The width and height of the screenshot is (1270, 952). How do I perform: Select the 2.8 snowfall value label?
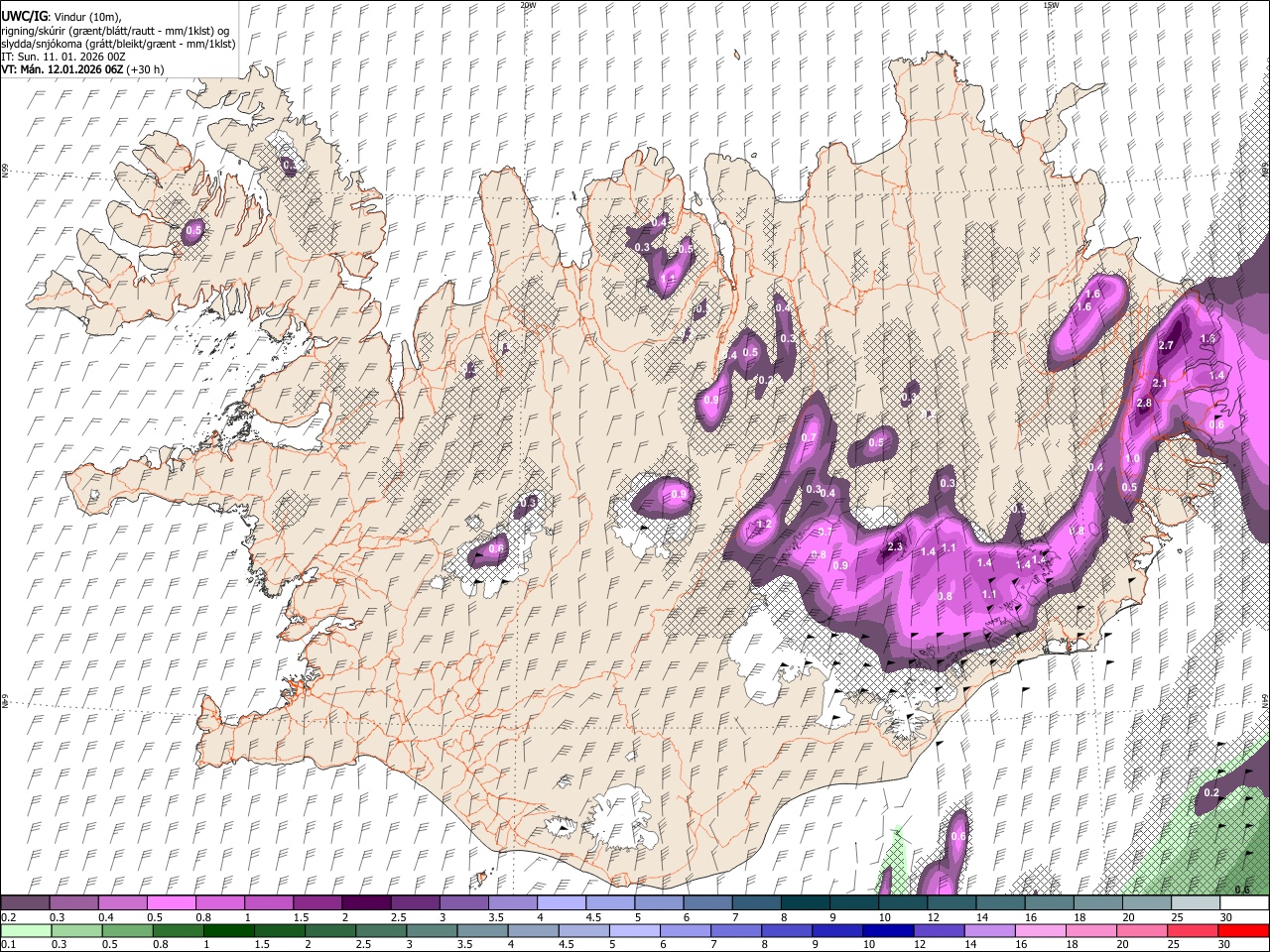[x=1144, y=403]
